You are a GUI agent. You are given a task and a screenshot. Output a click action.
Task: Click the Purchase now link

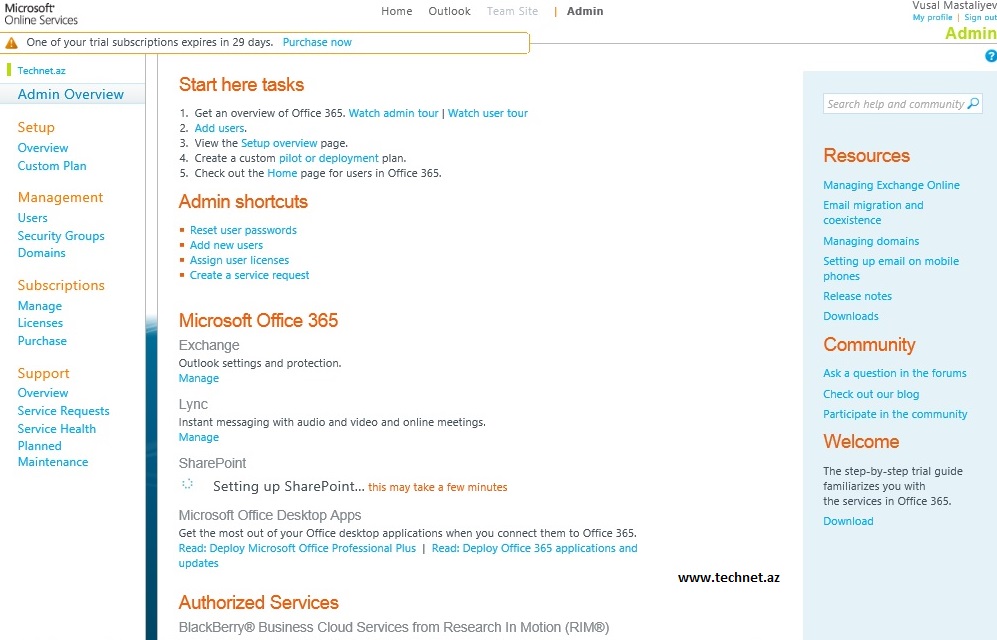coord(317,43)
